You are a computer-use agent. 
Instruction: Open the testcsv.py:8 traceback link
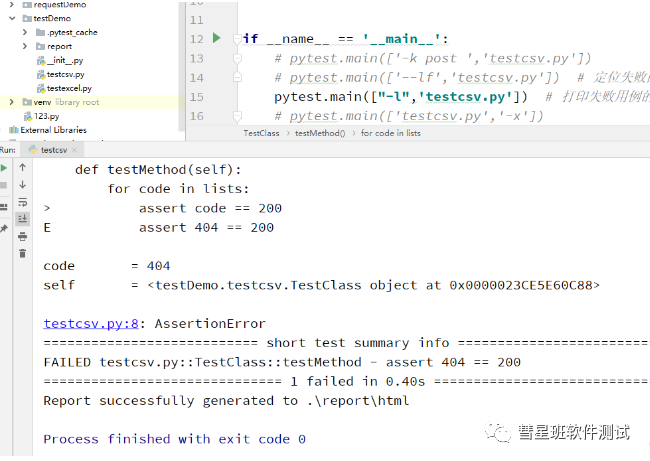[x=85, y=323]
